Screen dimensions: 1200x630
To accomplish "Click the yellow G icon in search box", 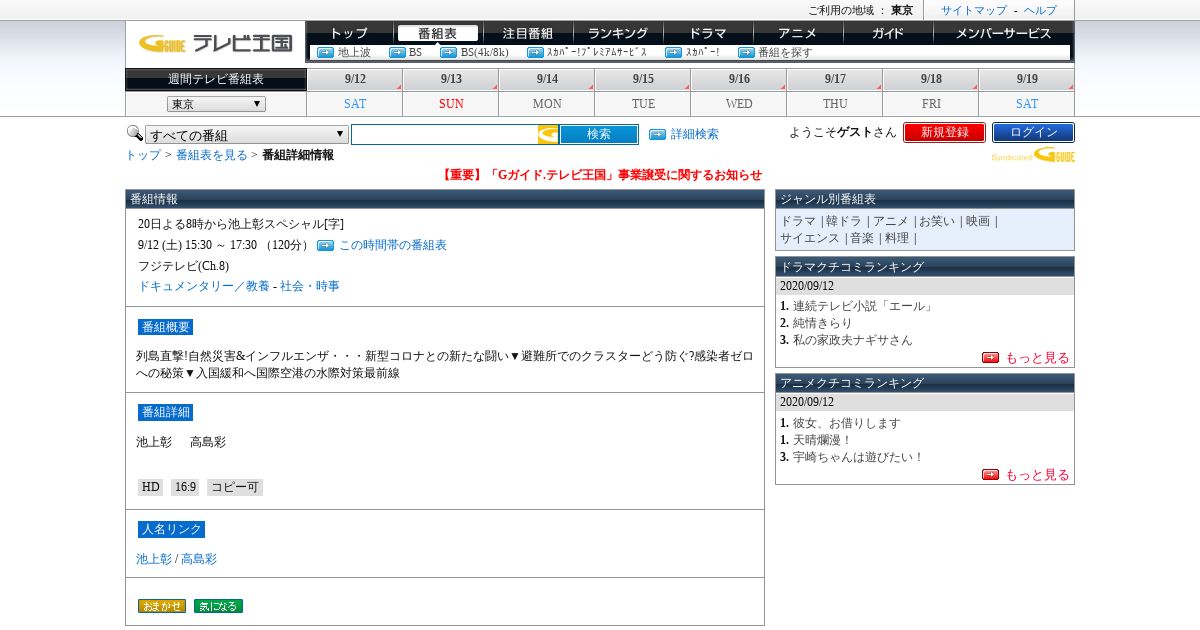I will point(548,134).
